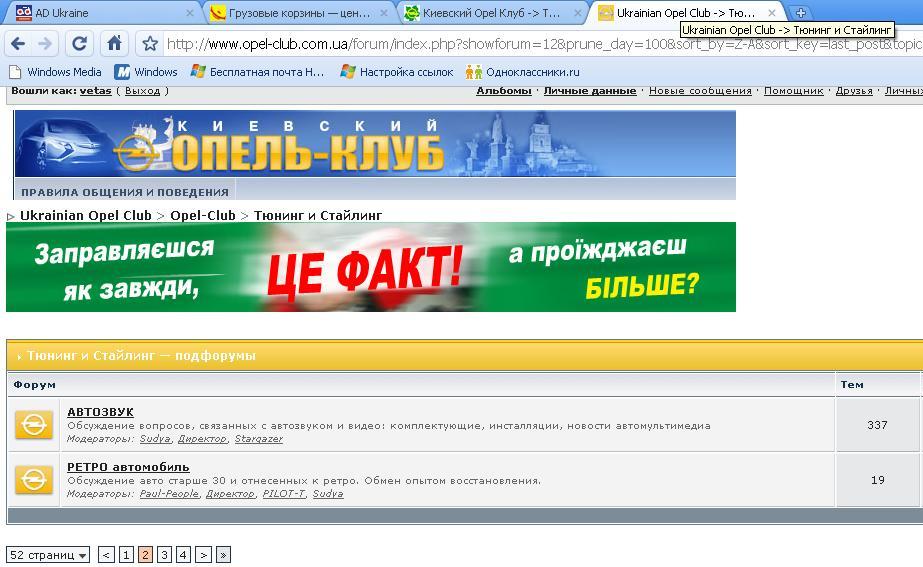
Task: Click the browser forward arrow
Action: (45, 44)
